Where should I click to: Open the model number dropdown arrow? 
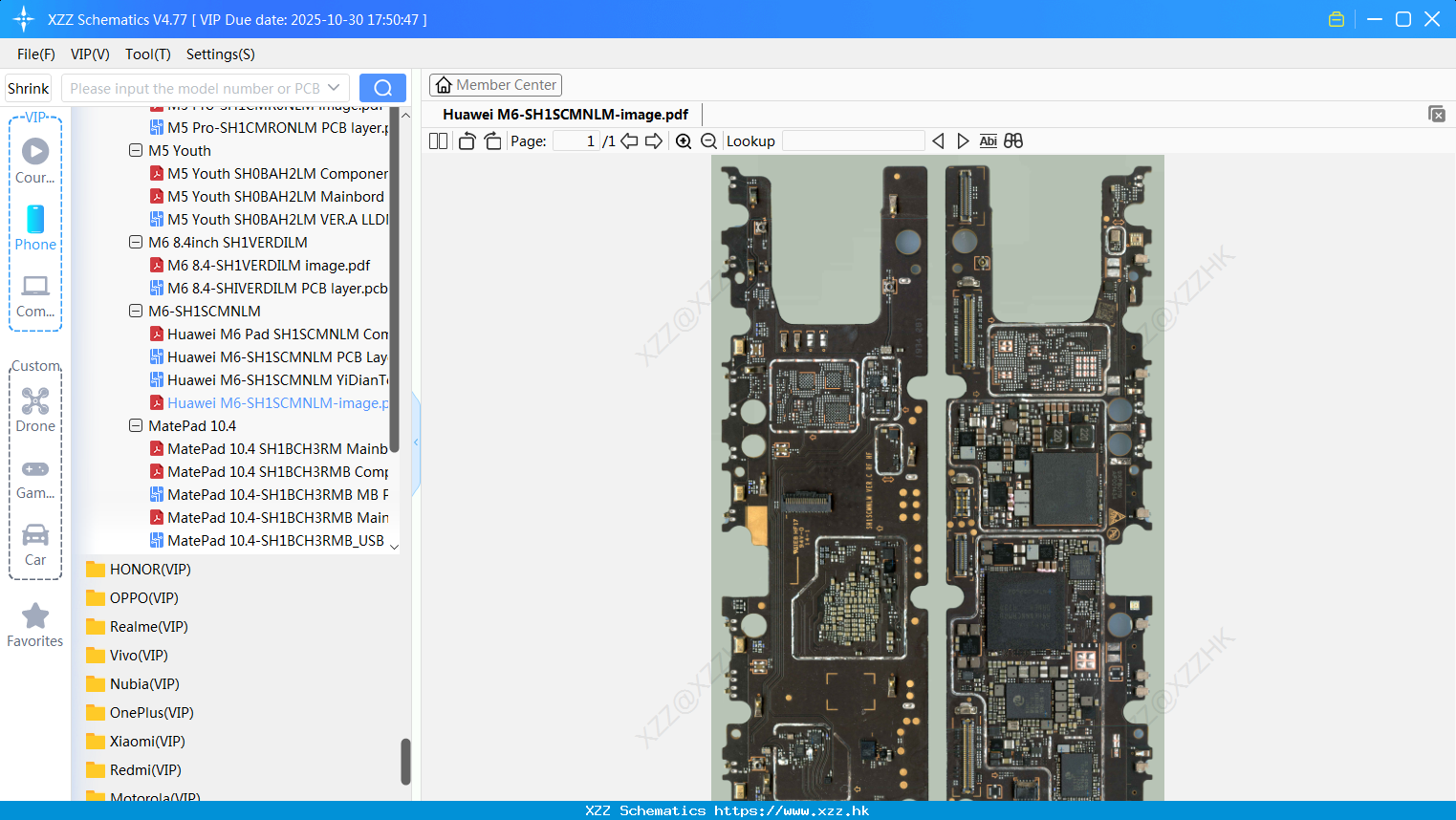pos(334,88)
